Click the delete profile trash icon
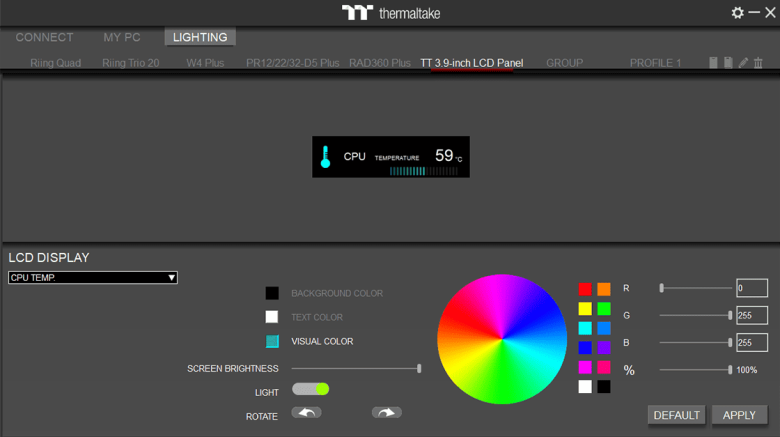Viewport: 780px width, 437px height. point(758,63)
